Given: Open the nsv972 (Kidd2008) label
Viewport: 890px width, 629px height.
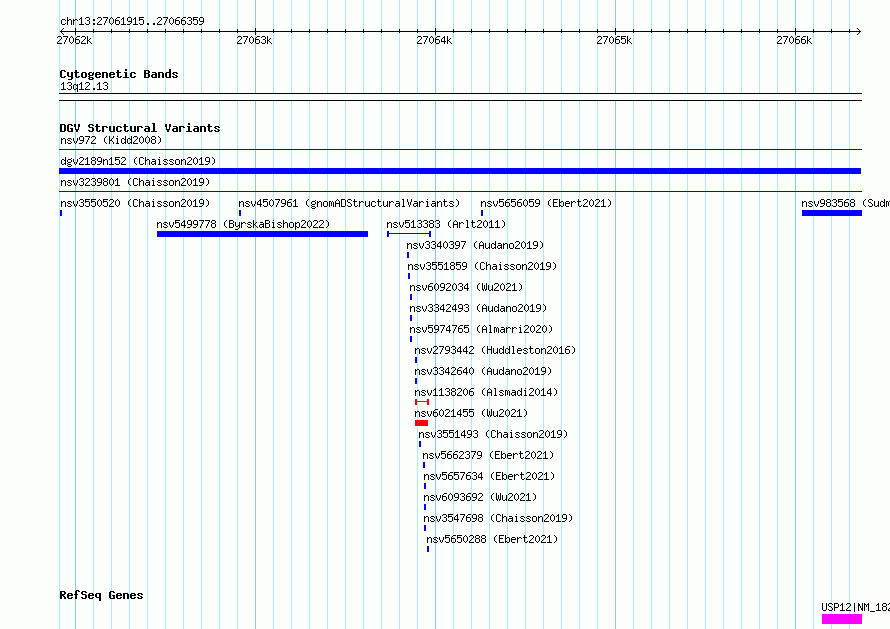Looking at the screenshot, I should coord(111,140).
